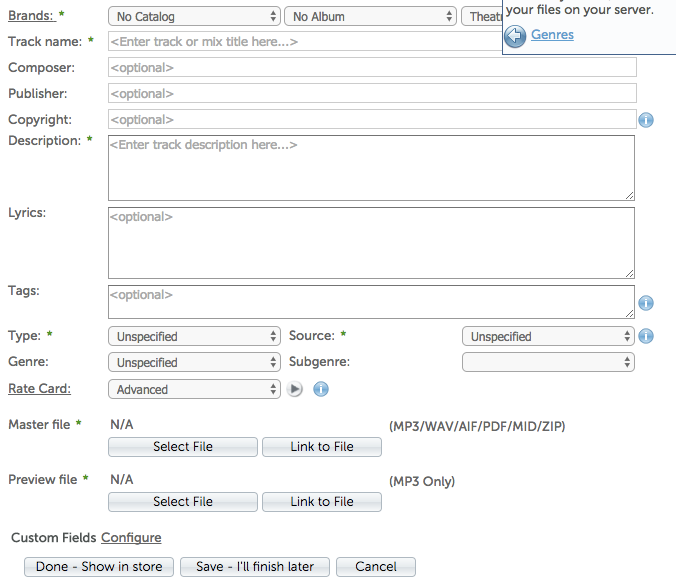Expand the Genre dropdown
The image size is (676, 587).
pos(194,363)
